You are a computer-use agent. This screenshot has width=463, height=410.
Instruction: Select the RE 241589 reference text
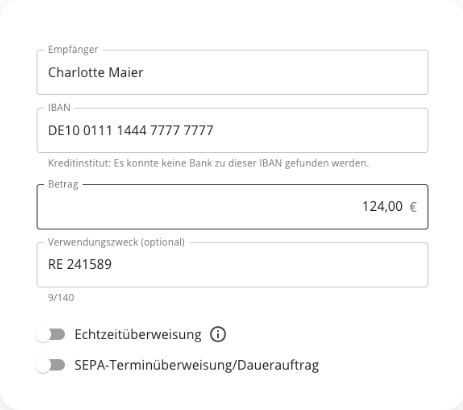(x=80, y=264)
